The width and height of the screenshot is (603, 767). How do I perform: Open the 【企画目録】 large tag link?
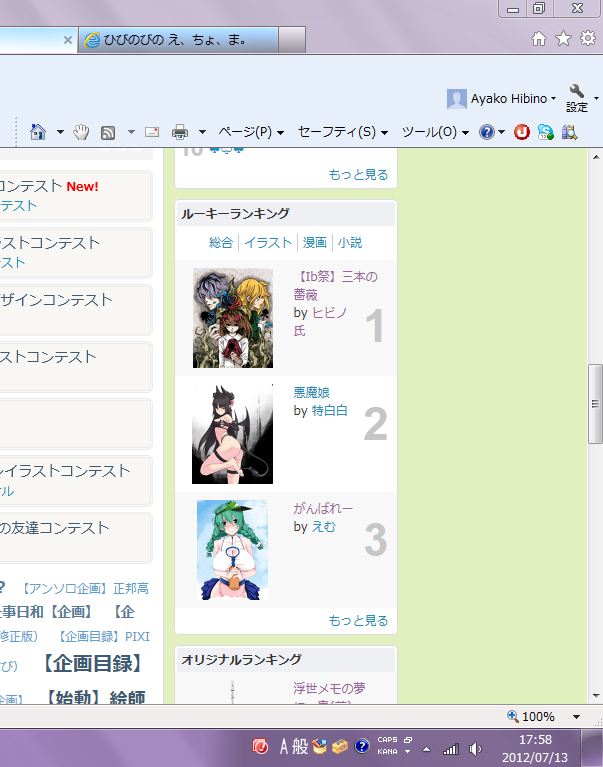pyautogui.click(x=93, y=663)
